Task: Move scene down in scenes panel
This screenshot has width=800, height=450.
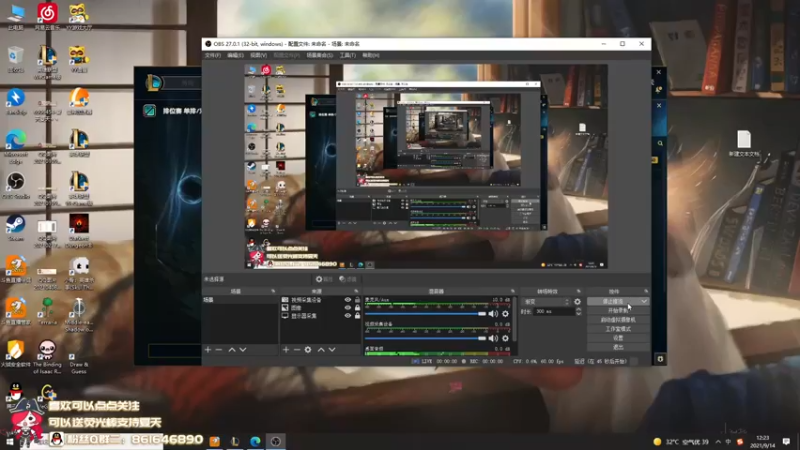Action: [243, 349]
